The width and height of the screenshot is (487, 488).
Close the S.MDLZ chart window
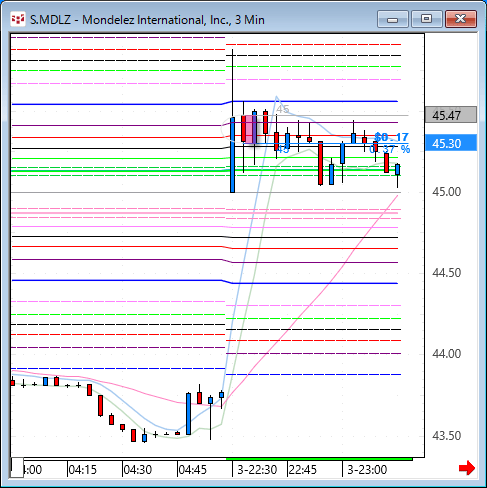[461, 19]
